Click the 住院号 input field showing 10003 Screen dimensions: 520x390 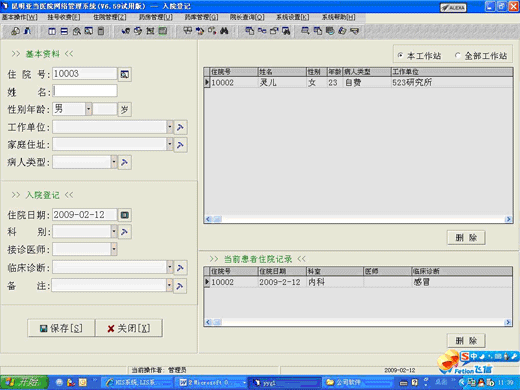(85, 74)
